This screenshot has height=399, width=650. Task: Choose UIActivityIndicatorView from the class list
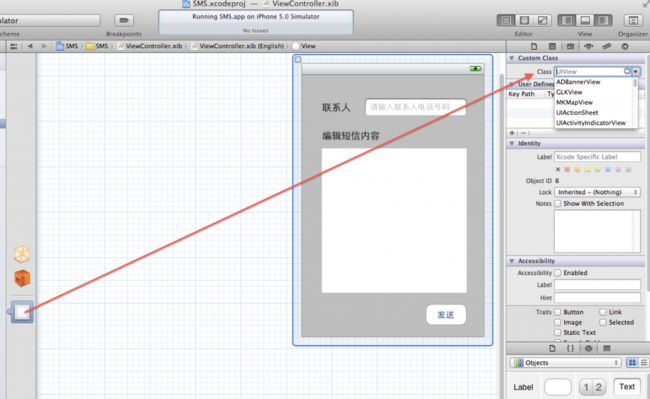591,123
